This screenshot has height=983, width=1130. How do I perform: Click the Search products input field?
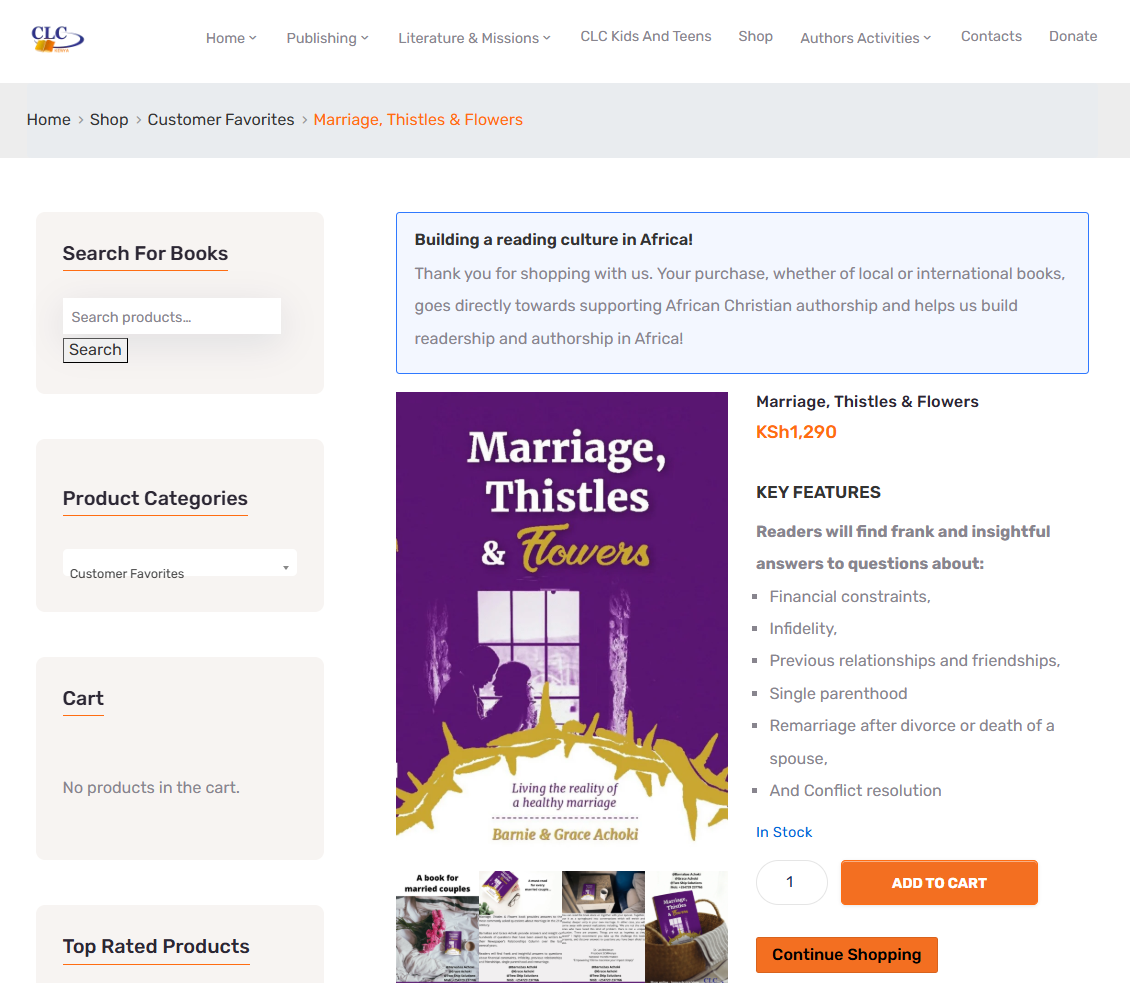(171, 317)
